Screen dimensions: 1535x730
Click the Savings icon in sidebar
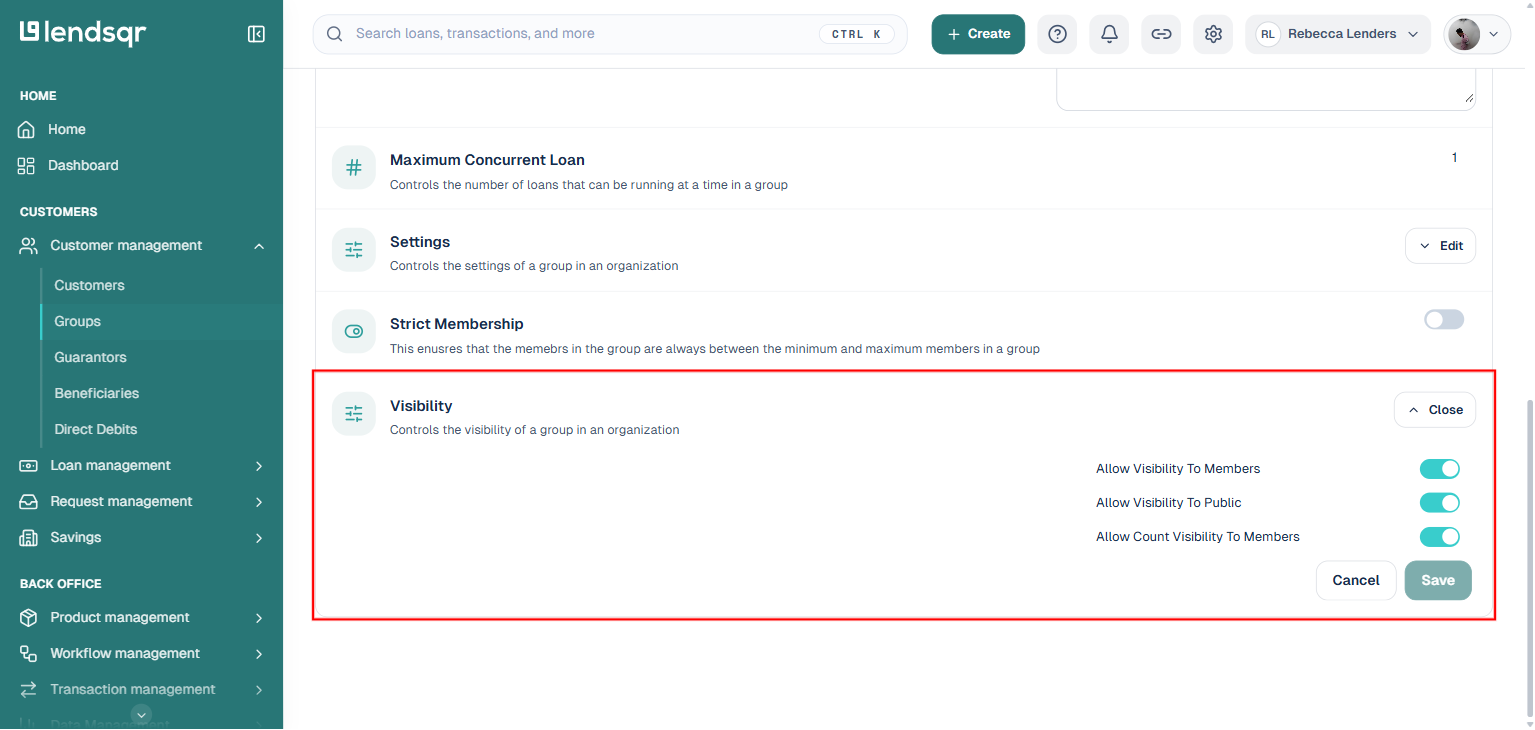click(29, 537)
